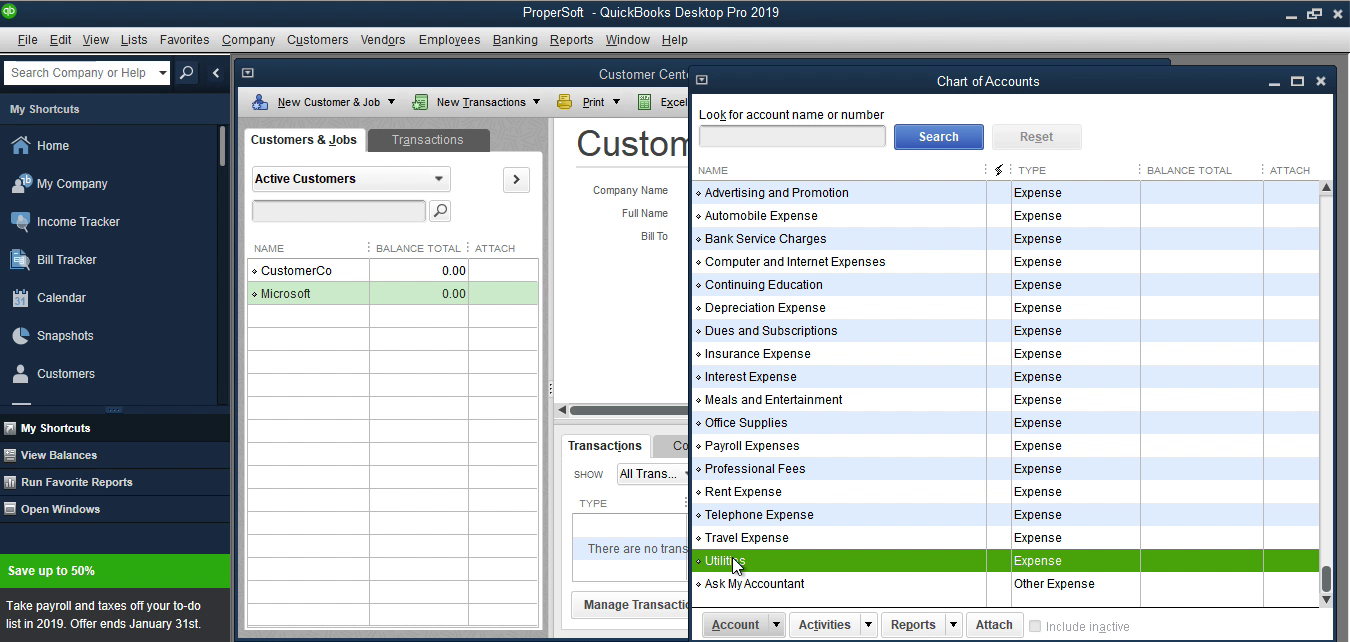
Task: Select Travel Expense account
Action: [1005, 538]
